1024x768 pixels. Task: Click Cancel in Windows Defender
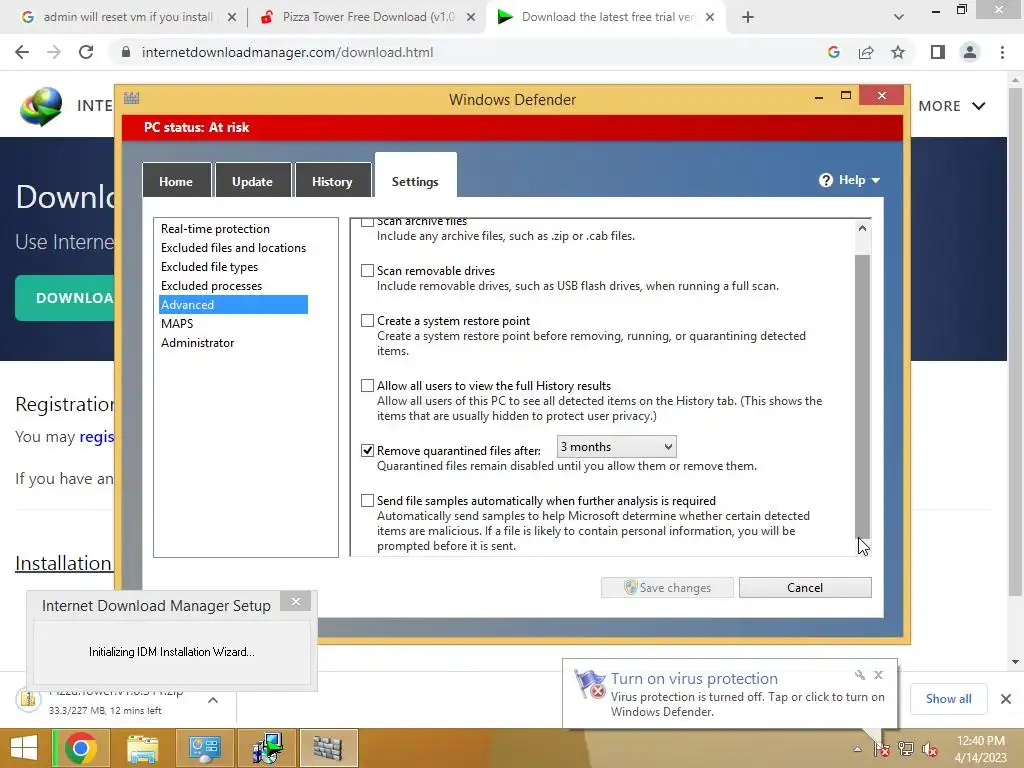click(x=805, y=587)
